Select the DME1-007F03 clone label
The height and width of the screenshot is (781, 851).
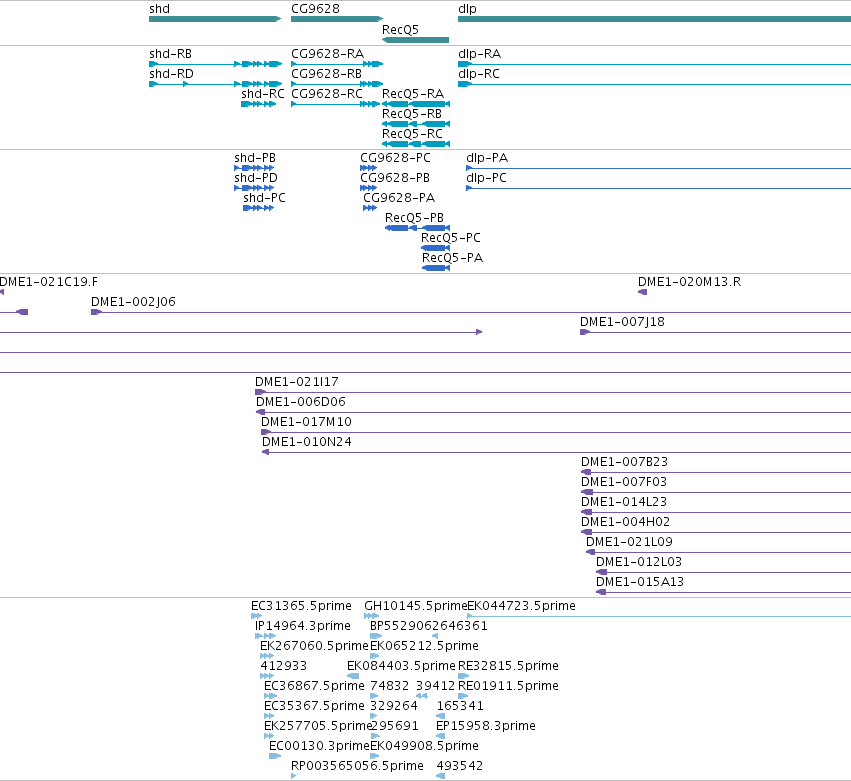click(x=624, y=482)
